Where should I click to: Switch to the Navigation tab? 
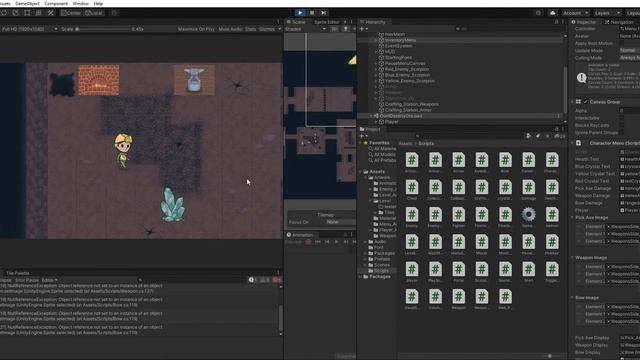620,22
